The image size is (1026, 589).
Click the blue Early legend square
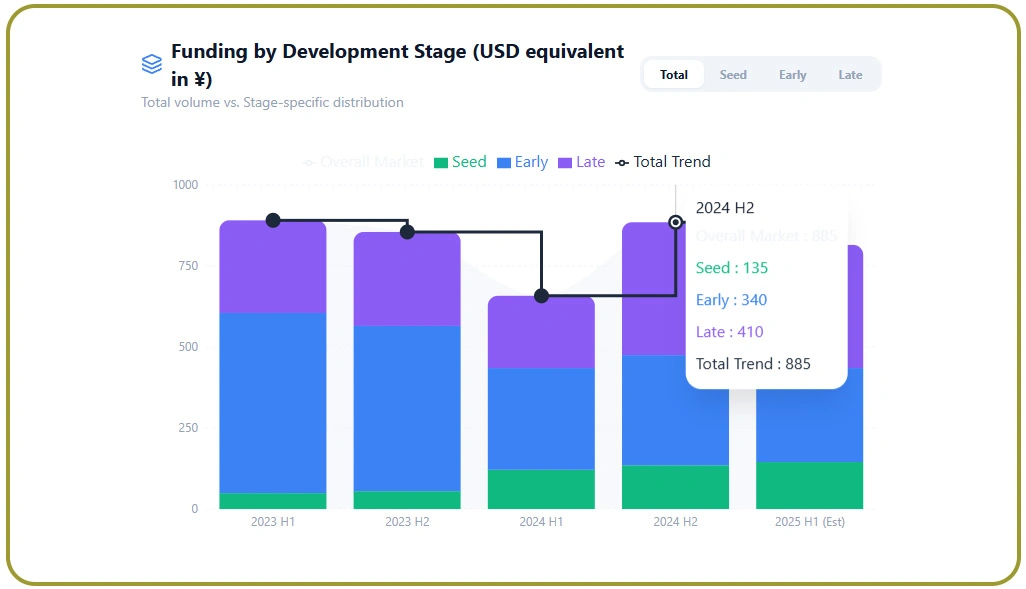pos(504,162)
